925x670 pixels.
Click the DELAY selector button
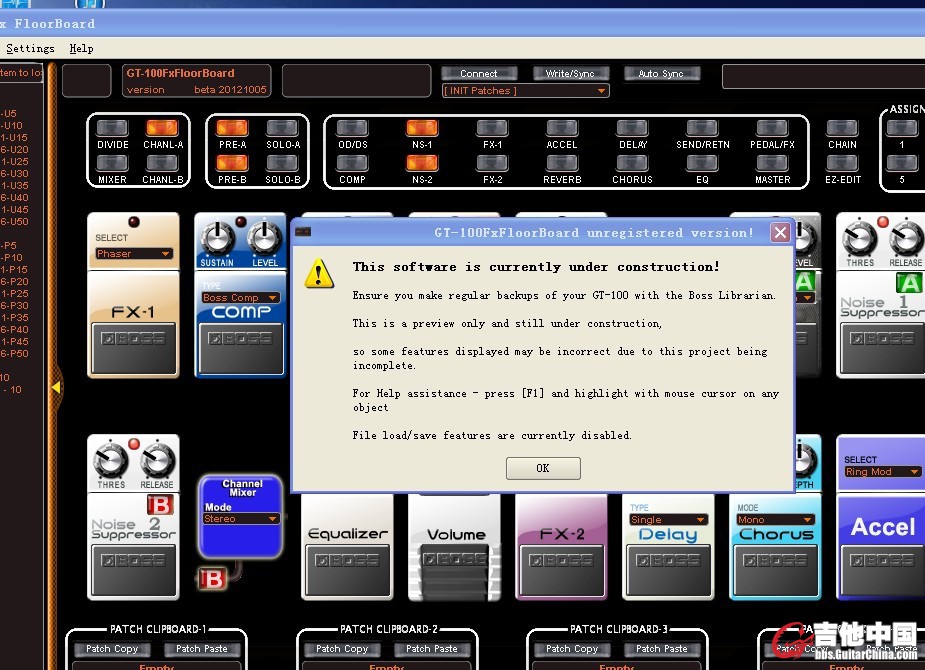pyautogui.click(x=632, y=128)
